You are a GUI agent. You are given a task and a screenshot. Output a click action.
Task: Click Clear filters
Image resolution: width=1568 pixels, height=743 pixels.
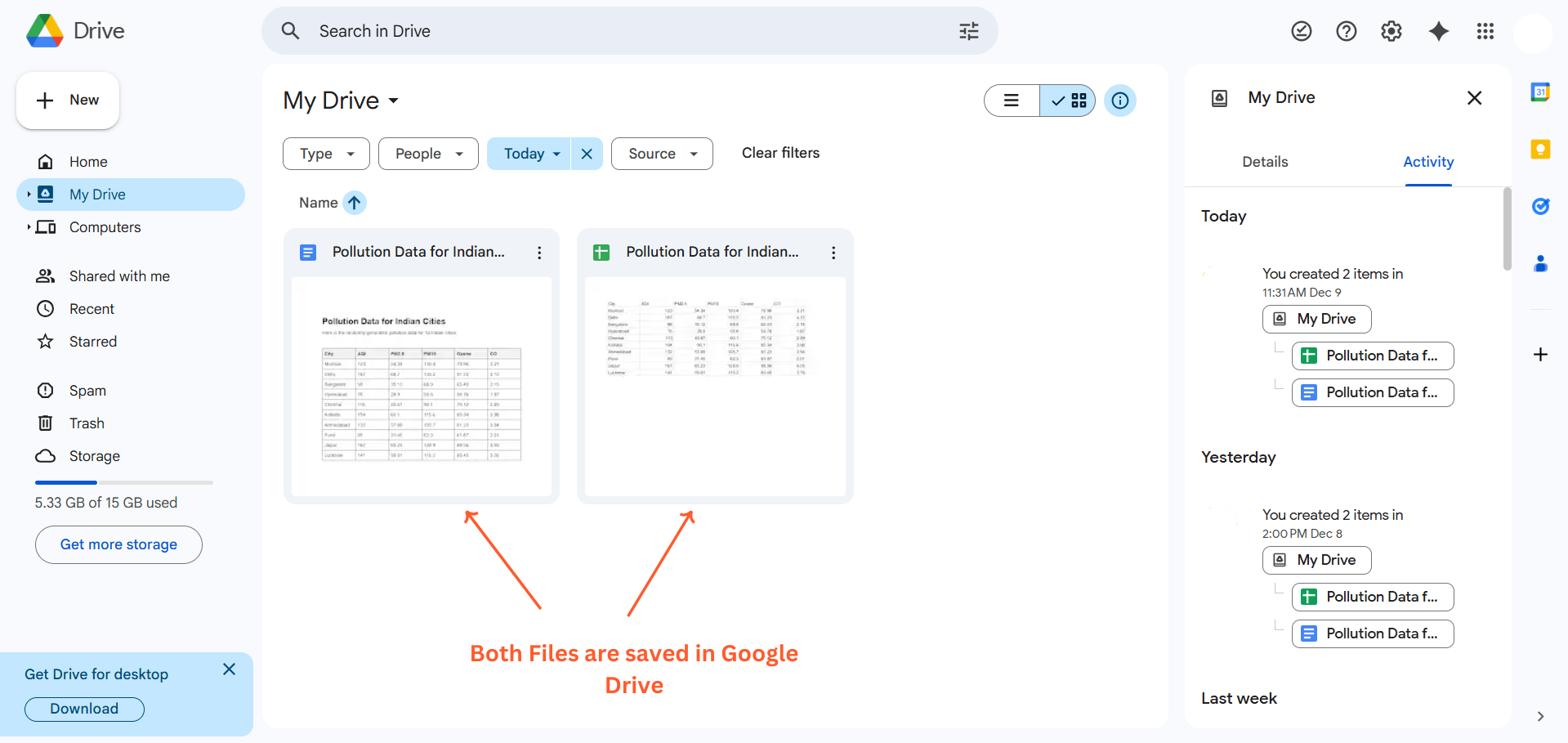tap(780, 153)
